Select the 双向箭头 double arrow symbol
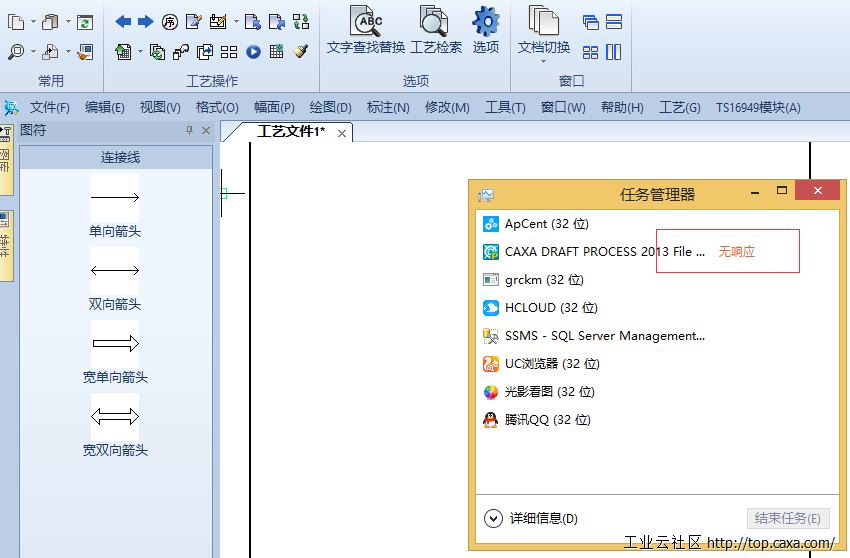The height and width of the screenshot is (558, 850). [x=115, y=280]
